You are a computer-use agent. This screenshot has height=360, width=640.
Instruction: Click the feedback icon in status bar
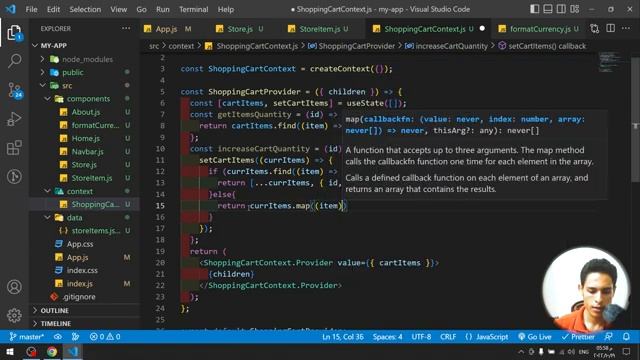coord(609,337)
